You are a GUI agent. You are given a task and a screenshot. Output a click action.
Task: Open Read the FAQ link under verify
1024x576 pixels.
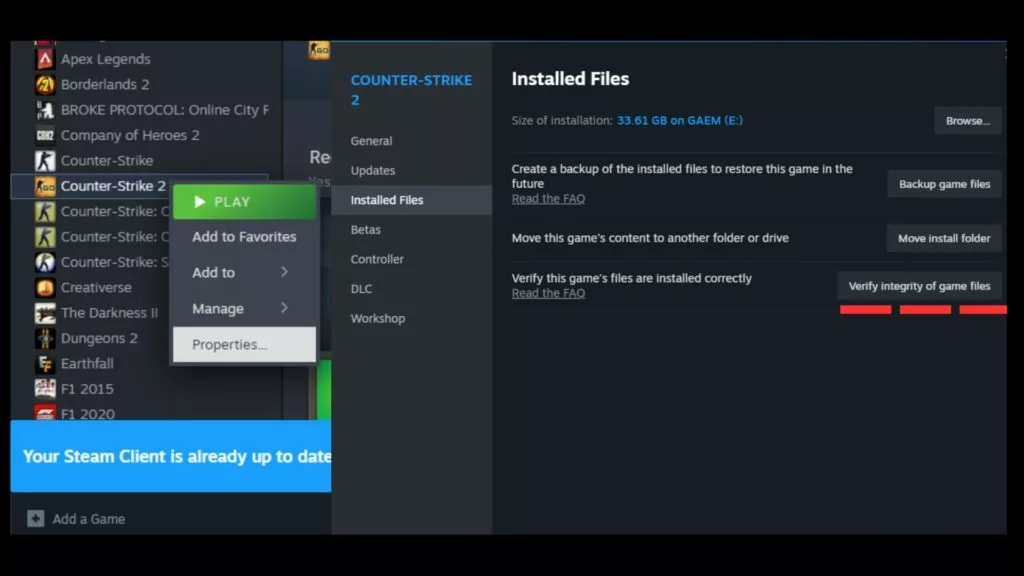coord(548,293)
